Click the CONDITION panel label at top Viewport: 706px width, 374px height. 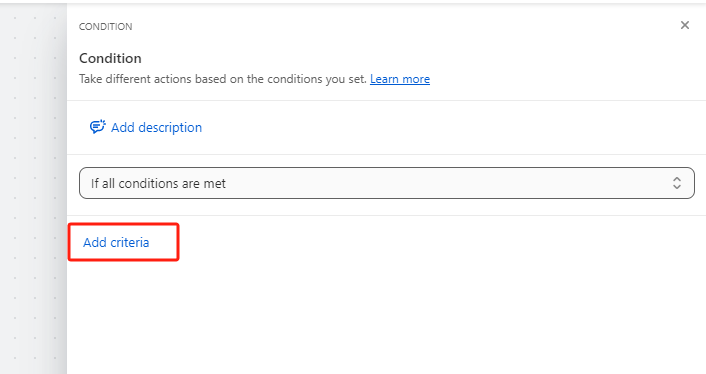coord(106,27)
